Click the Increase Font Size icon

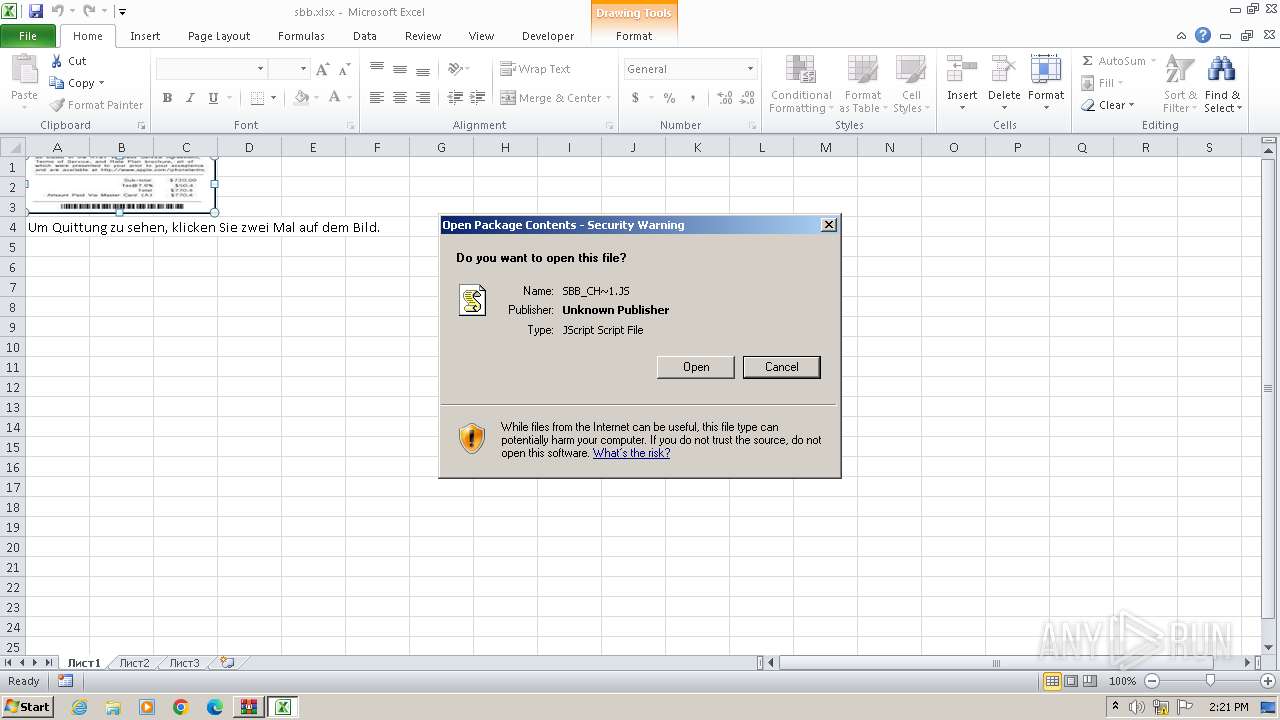tap(322, 69)
